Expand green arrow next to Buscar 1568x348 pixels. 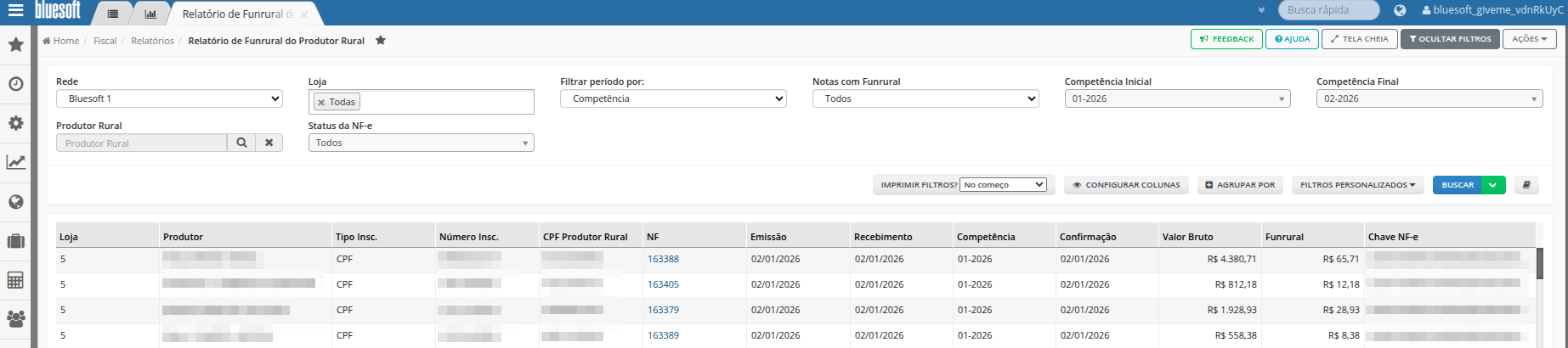point(1493,185)
